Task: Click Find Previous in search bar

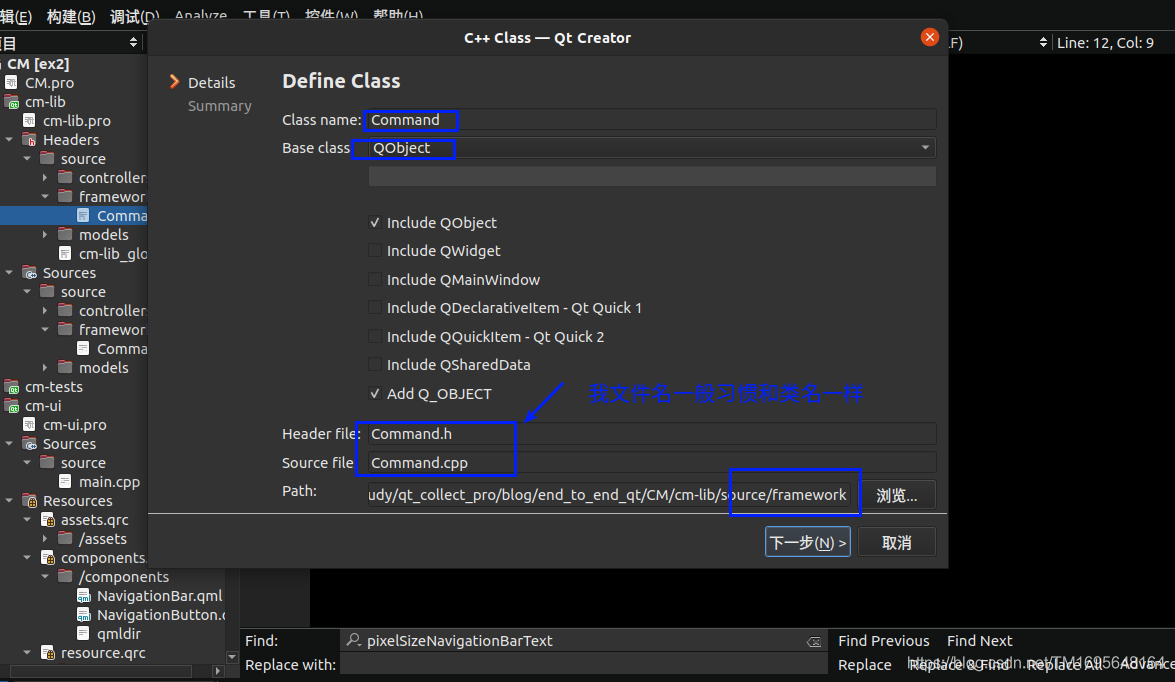Action: [x=883, y=641]
